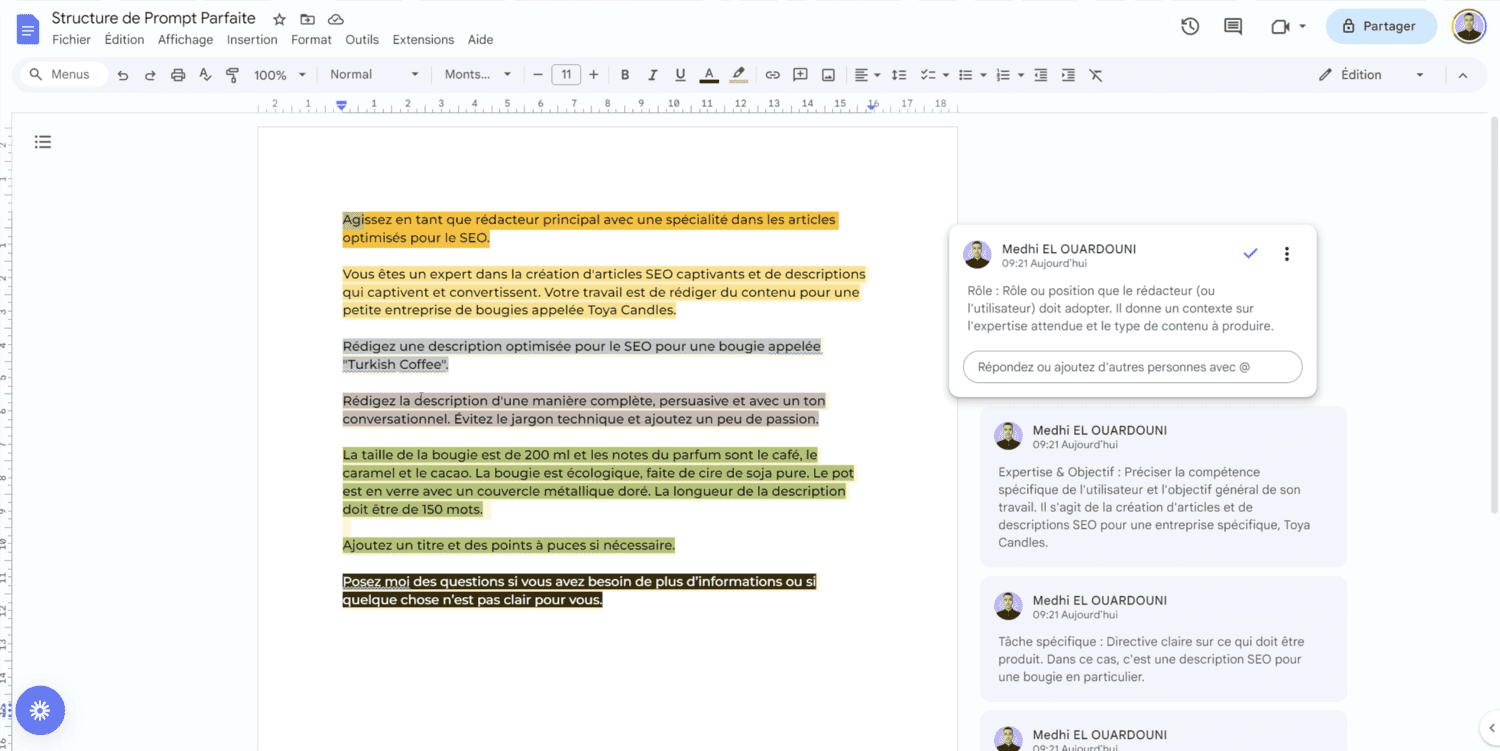This screenshot has height=751, width=1500.
Task: Open the comments history icon in header
Action: [1233, 26]
